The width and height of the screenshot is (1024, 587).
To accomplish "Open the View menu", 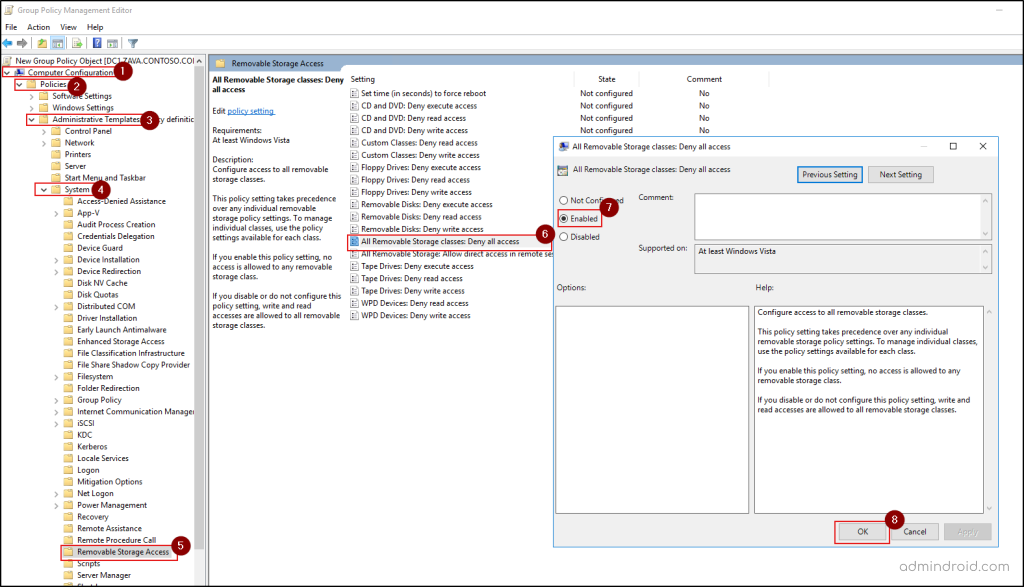I will 68,26.
